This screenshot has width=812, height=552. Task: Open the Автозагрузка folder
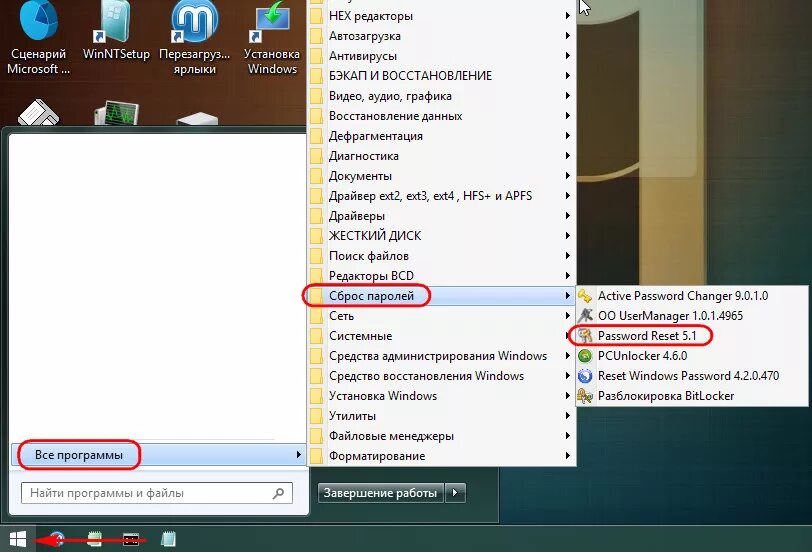click(x=442, y=36)
